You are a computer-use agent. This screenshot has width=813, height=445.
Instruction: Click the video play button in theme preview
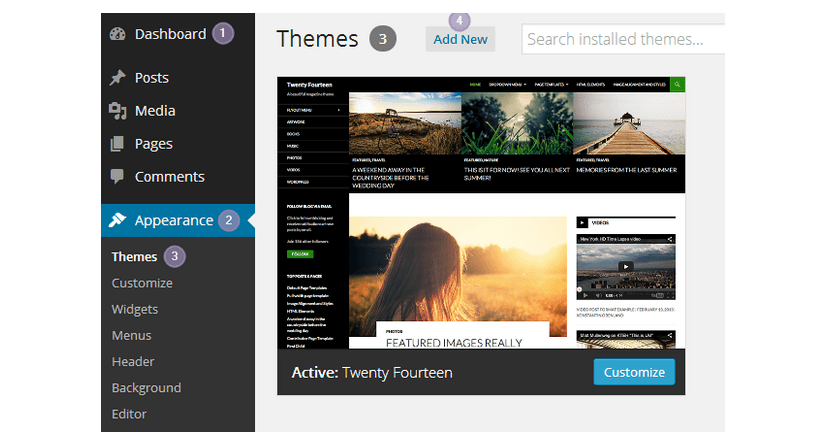pyautogui.click(x=626, y=267)
